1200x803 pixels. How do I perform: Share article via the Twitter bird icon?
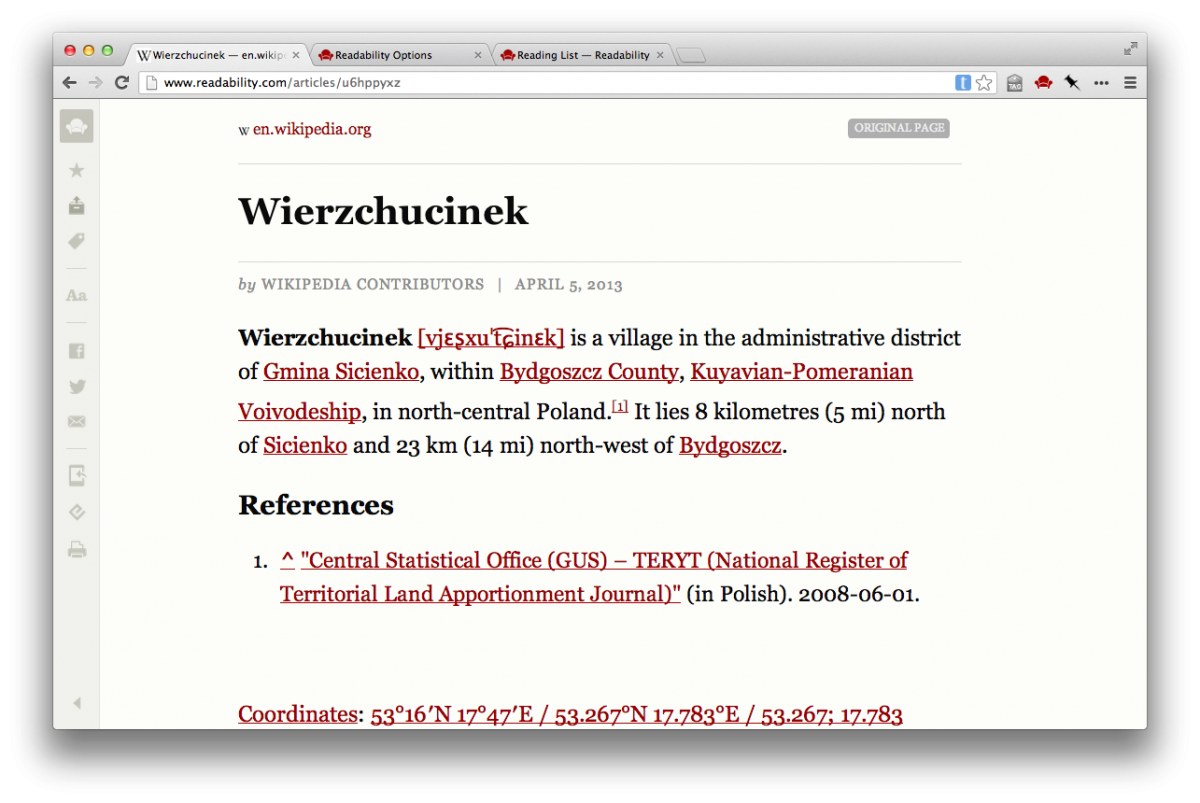point(76,387)
